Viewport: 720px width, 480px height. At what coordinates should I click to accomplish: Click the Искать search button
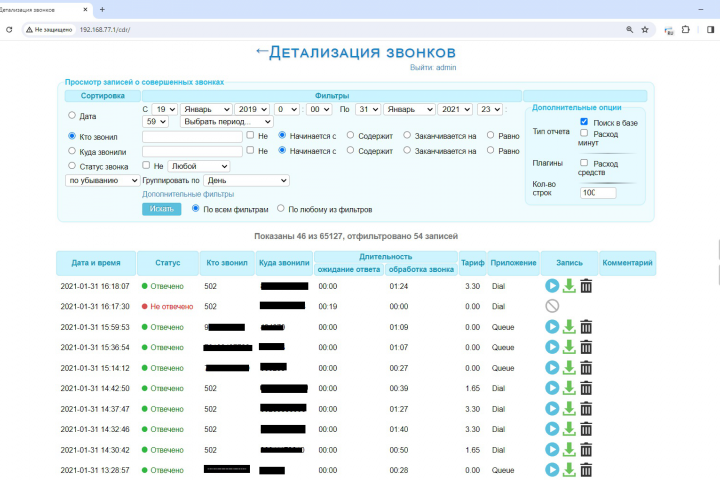[161, 209]
